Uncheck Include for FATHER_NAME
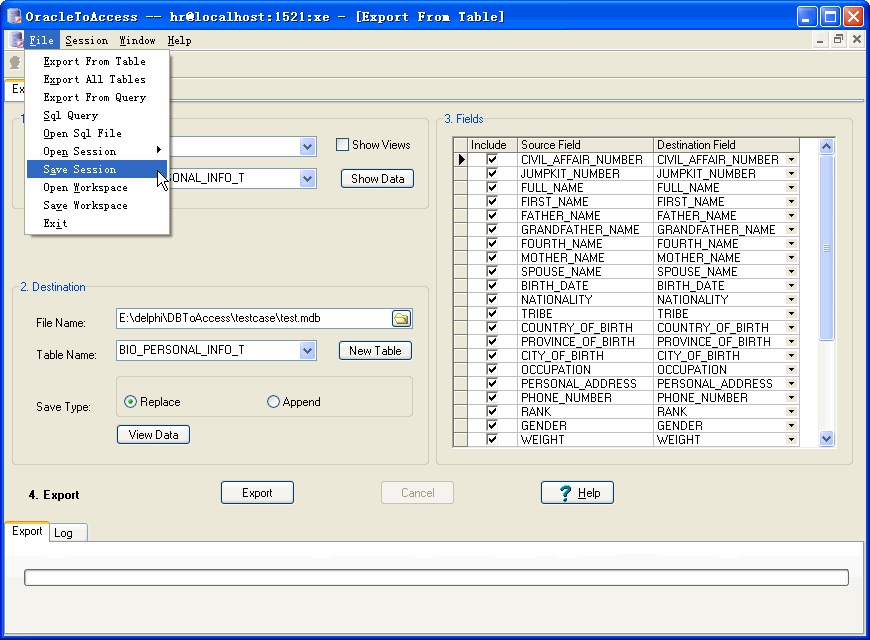This screenshot has width=870, height=640. (492, 216)
